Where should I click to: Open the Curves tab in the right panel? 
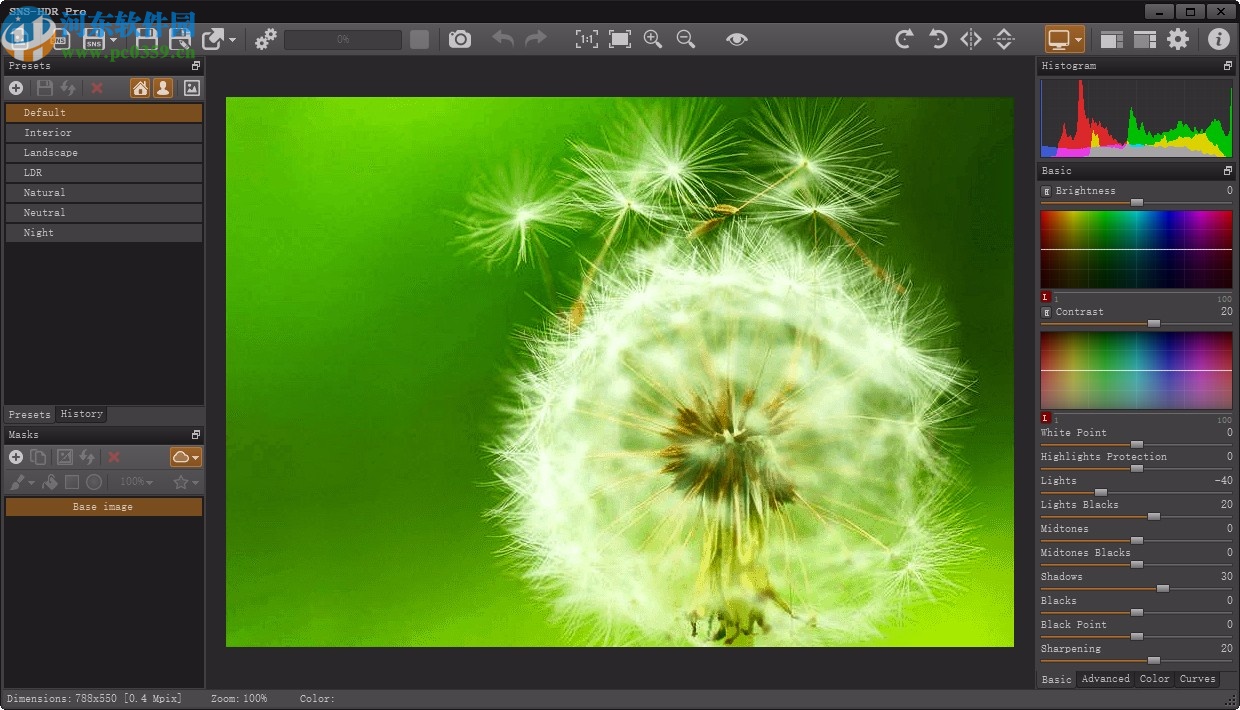point(1197,679)
